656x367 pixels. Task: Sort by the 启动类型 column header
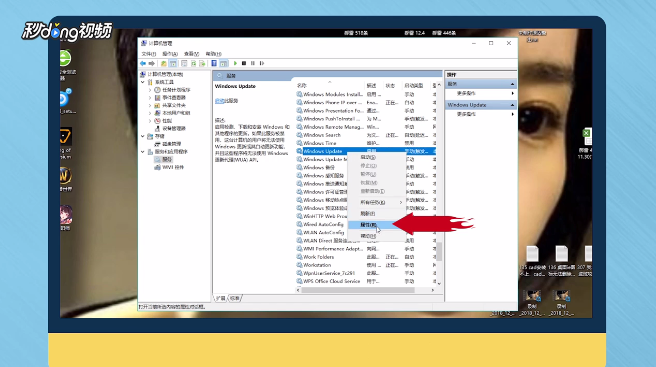[x=416, y=85]
